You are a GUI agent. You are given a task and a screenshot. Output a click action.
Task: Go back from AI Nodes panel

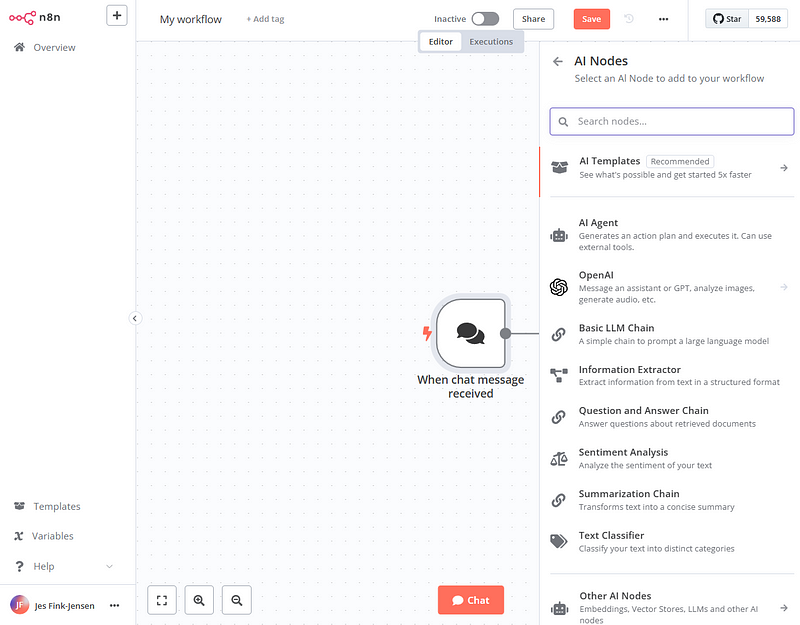[558, 61]
